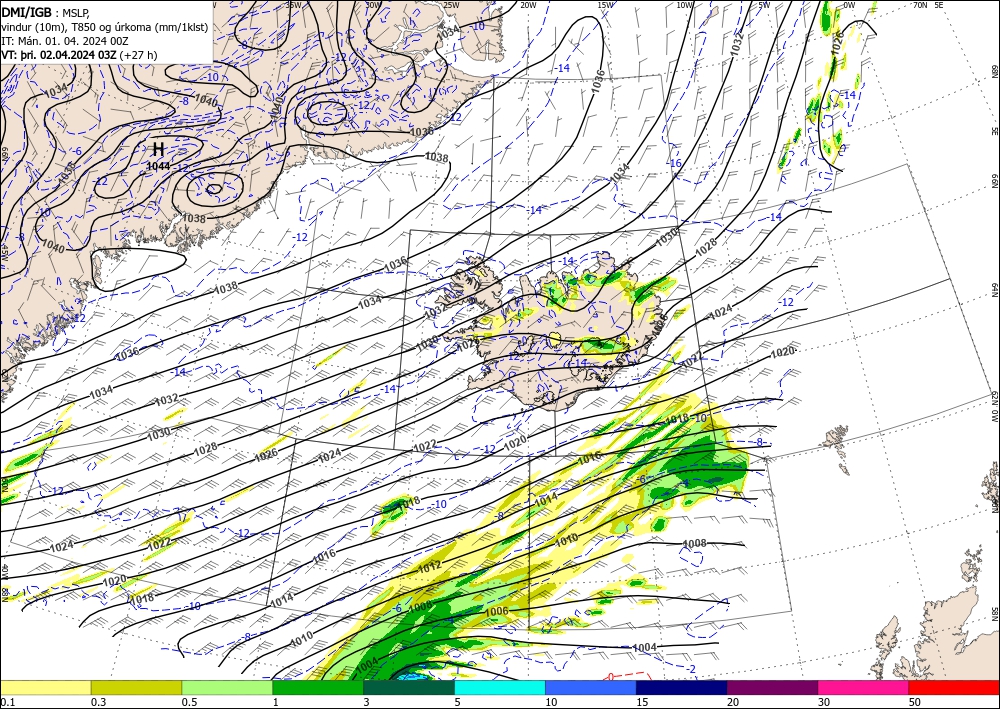Pick the navy 15 mm legend swatch
Screen dimensions: 1000x709
click(682, 687)
